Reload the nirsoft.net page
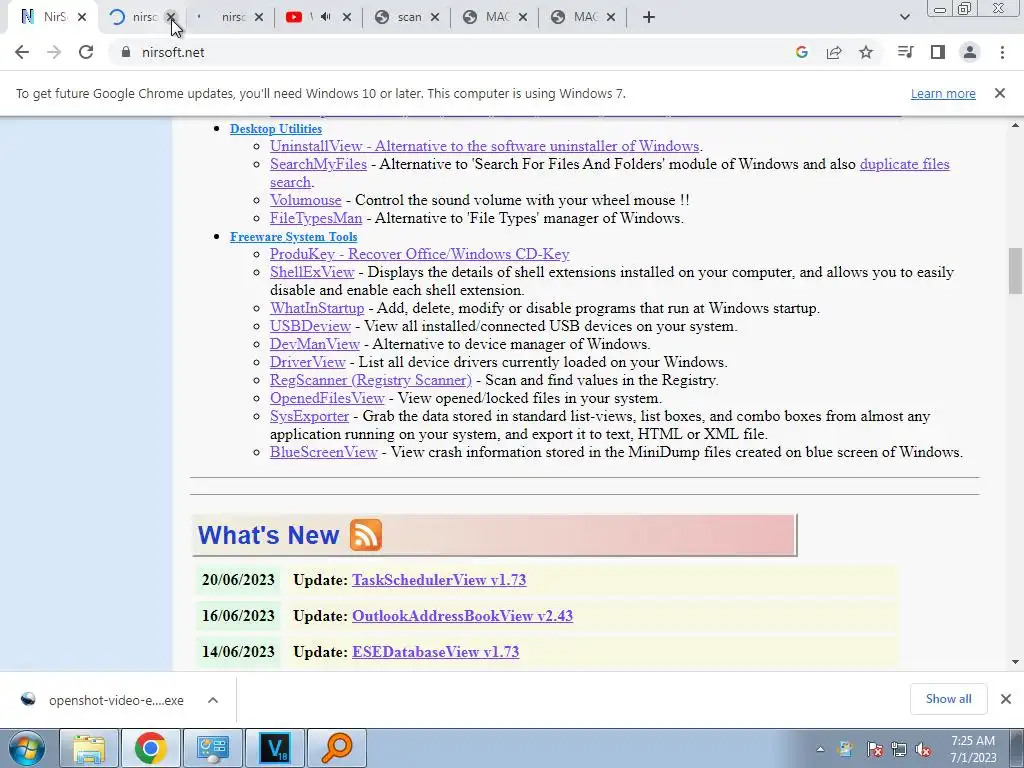This screenshot has width=1024, height=768. click(x=86, y=52)
